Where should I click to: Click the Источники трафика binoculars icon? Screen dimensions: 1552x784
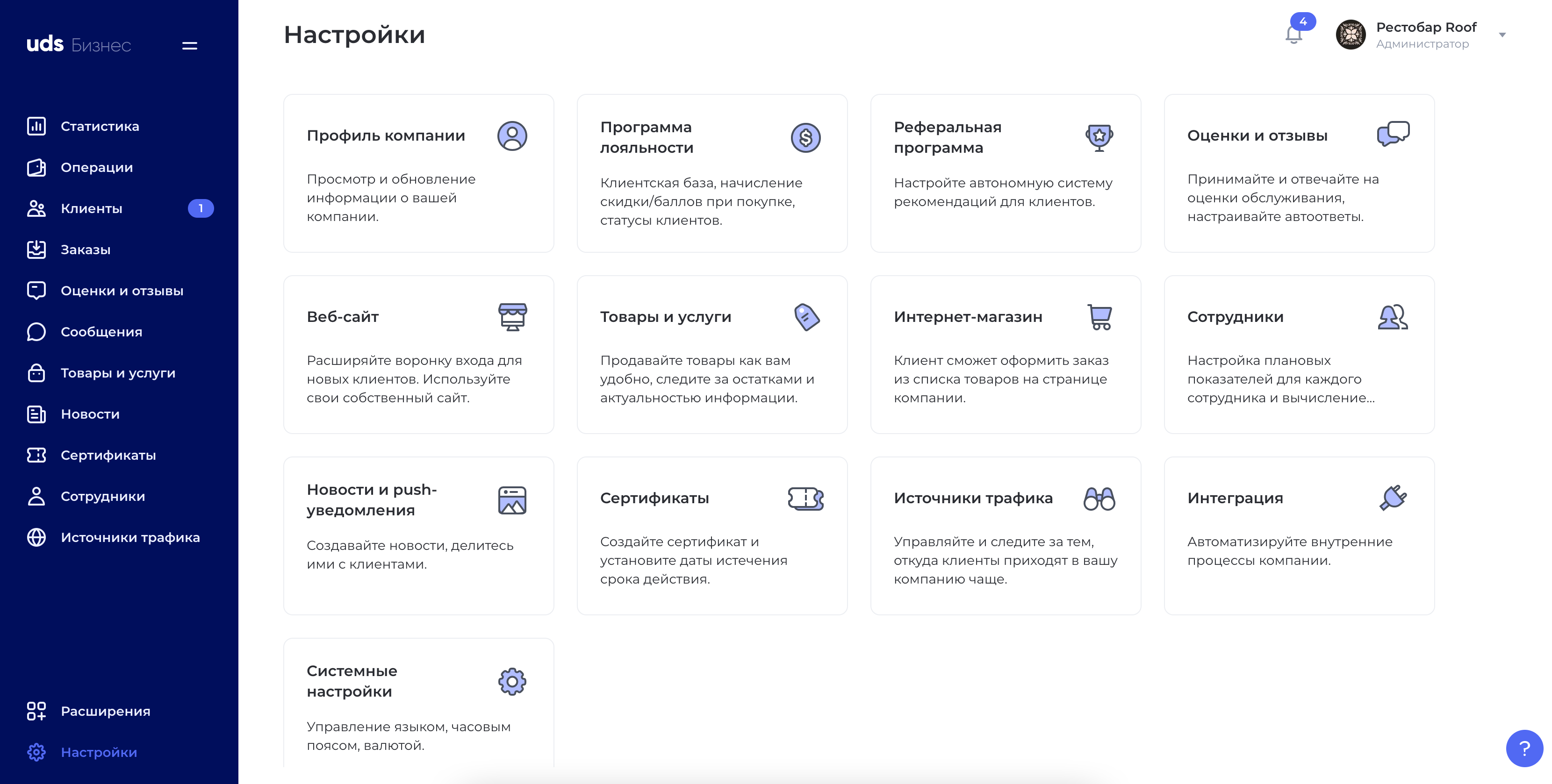click(x=1099, y=499)
